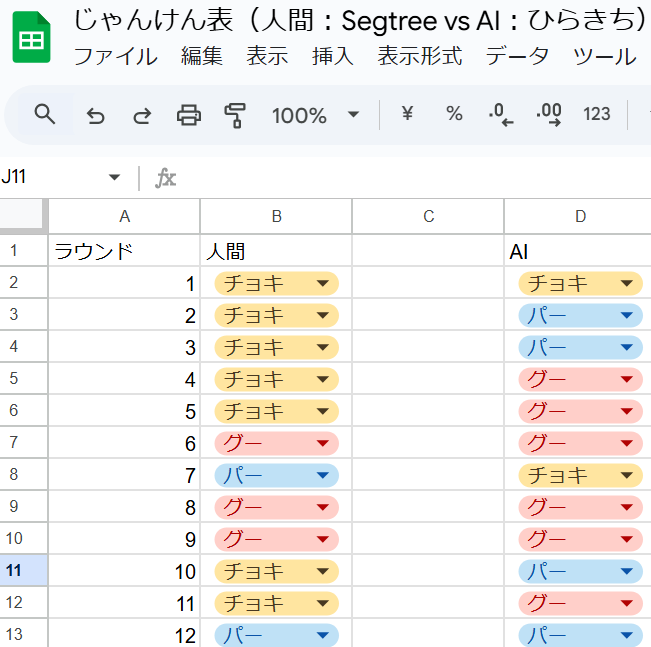Click the redo arrow icon
Image resolution: width=651 pixels, height=647 pixels.
[x=142, y=115]
